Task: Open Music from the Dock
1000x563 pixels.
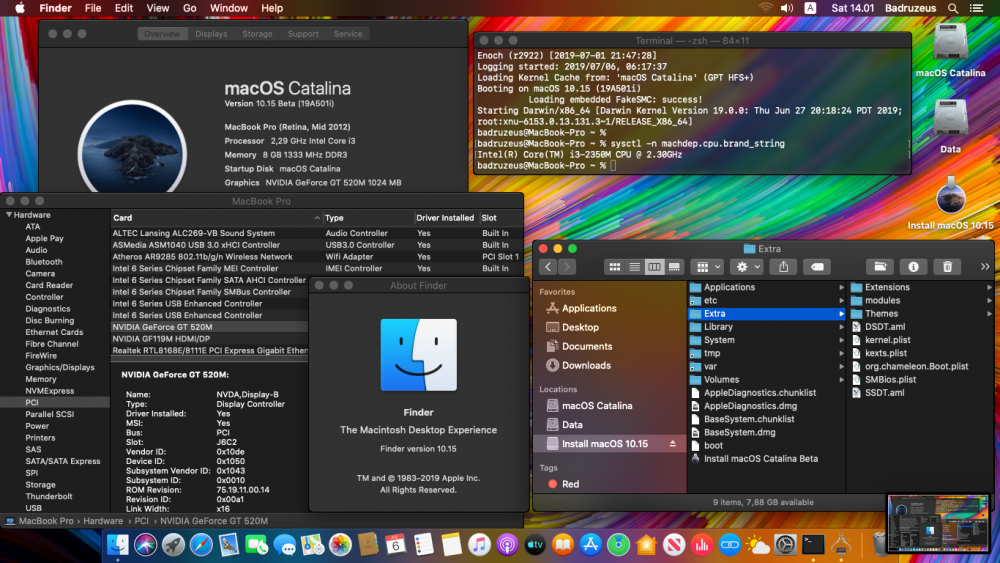Action: 479,545
